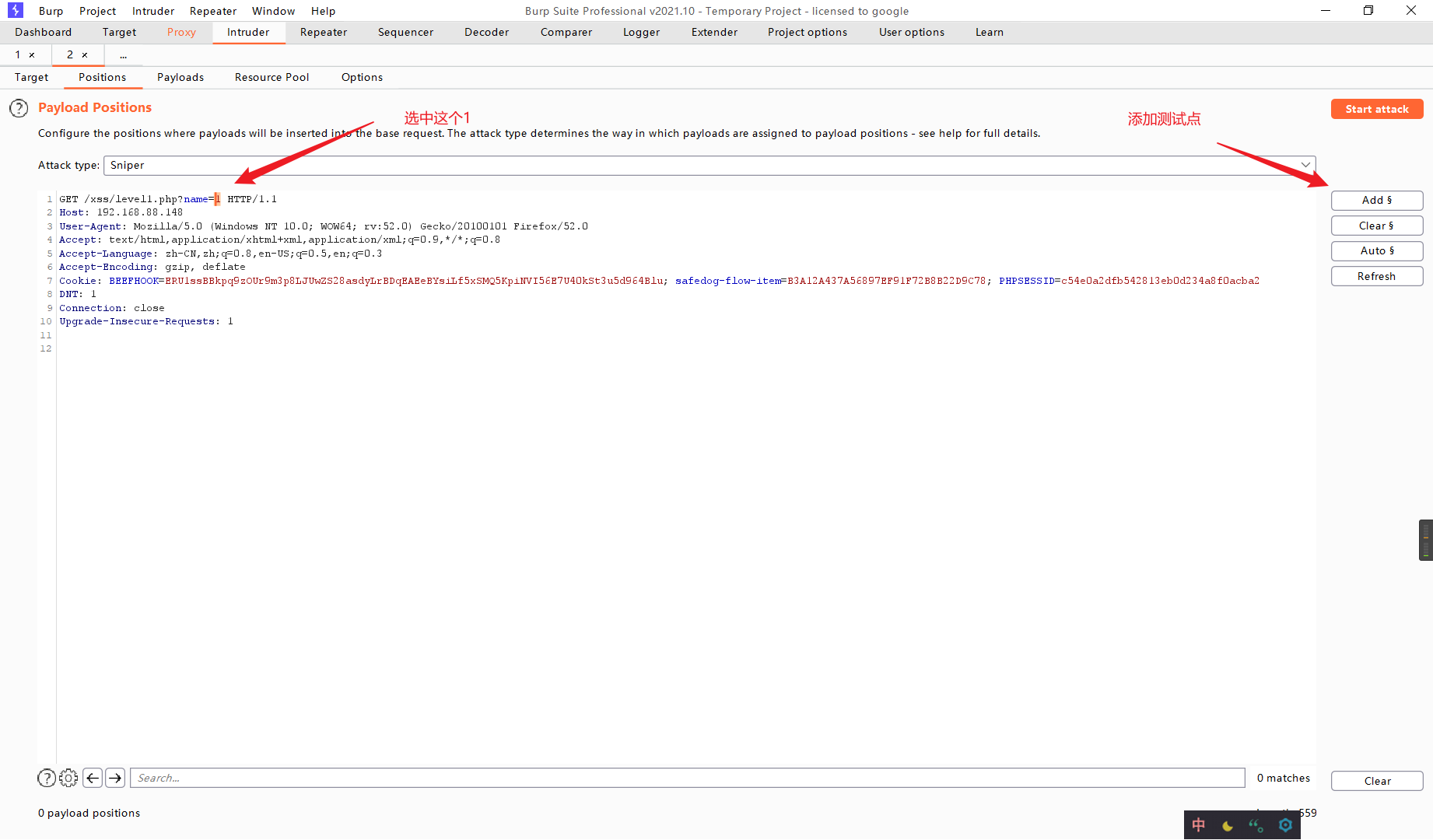1433x840 pixels.
Task: Toggle Chinese/English input on the IME bar
Action: (x=1198, y=825)
